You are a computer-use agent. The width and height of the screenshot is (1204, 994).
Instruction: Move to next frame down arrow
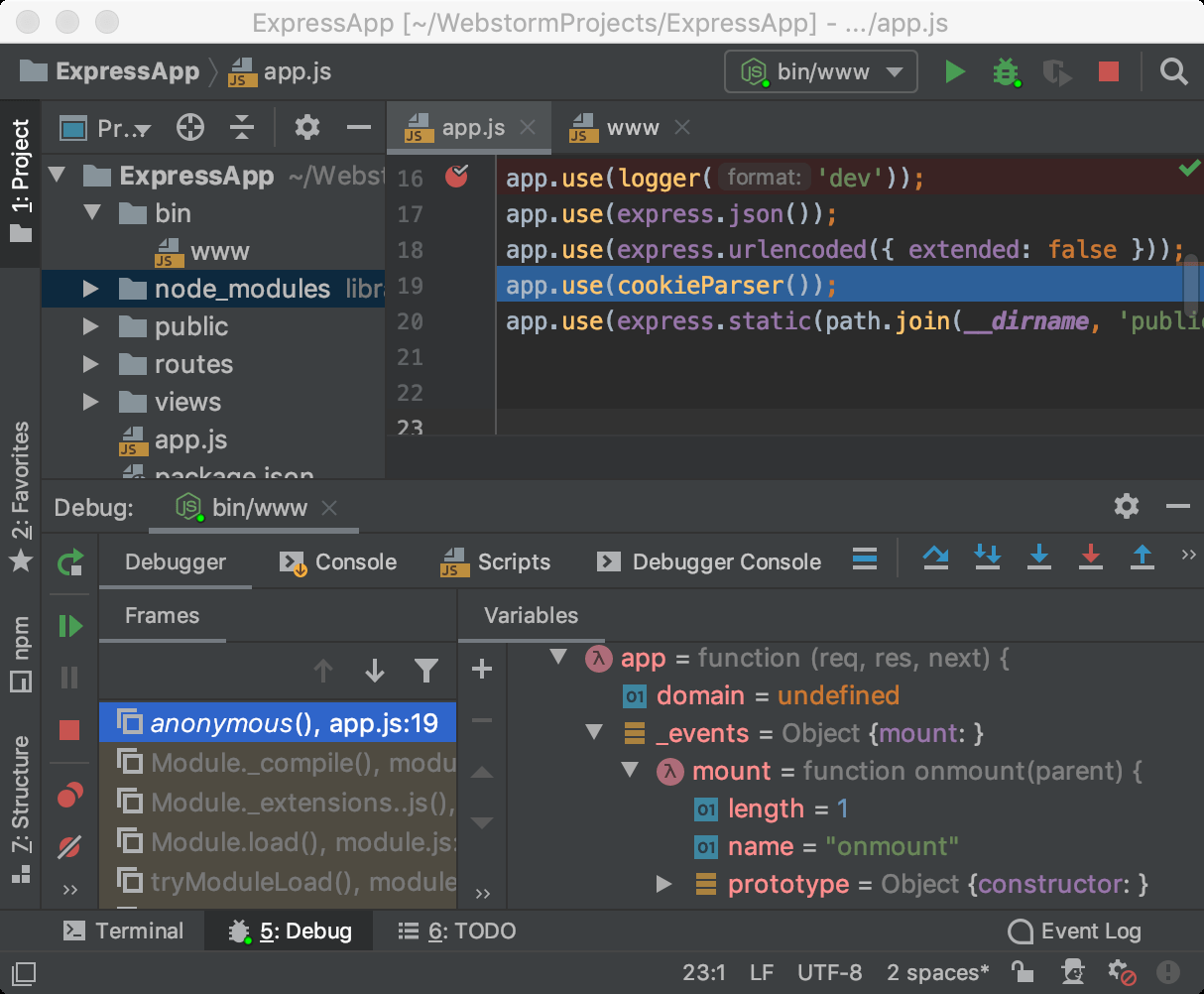point(375,672)
